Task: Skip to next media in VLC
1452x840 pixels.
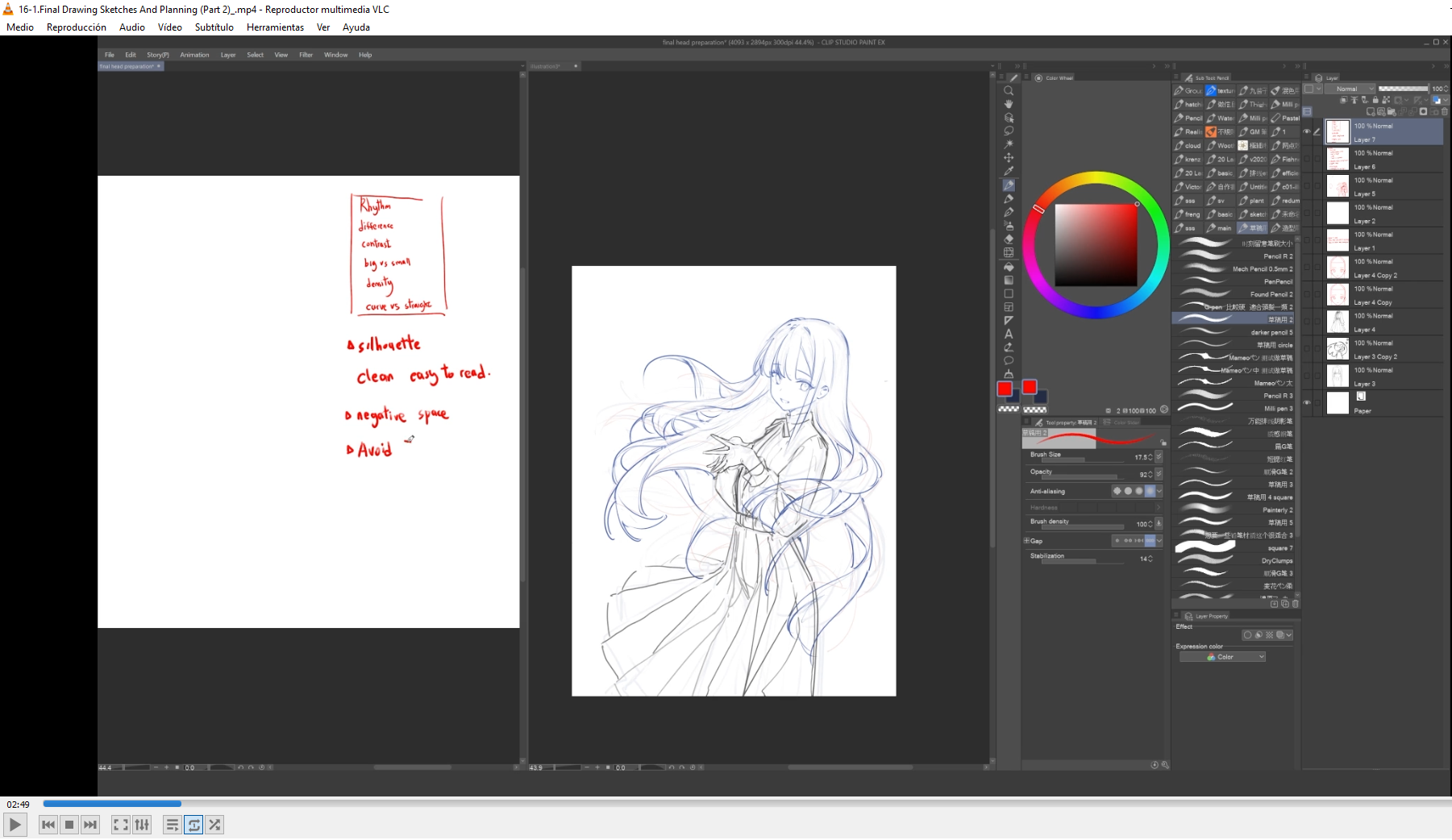Action: click(x=90, y=825)
